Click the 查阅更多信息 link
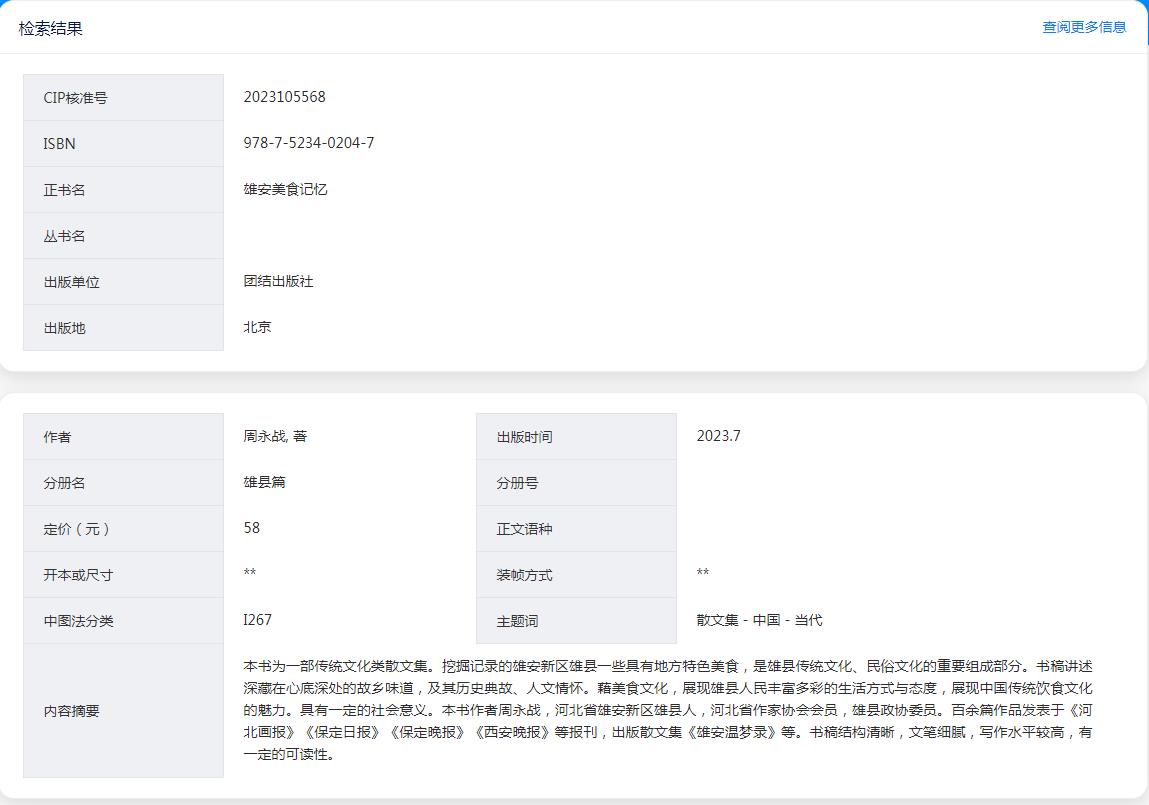Screen dimensions: 1149x805 (1084, 27)
